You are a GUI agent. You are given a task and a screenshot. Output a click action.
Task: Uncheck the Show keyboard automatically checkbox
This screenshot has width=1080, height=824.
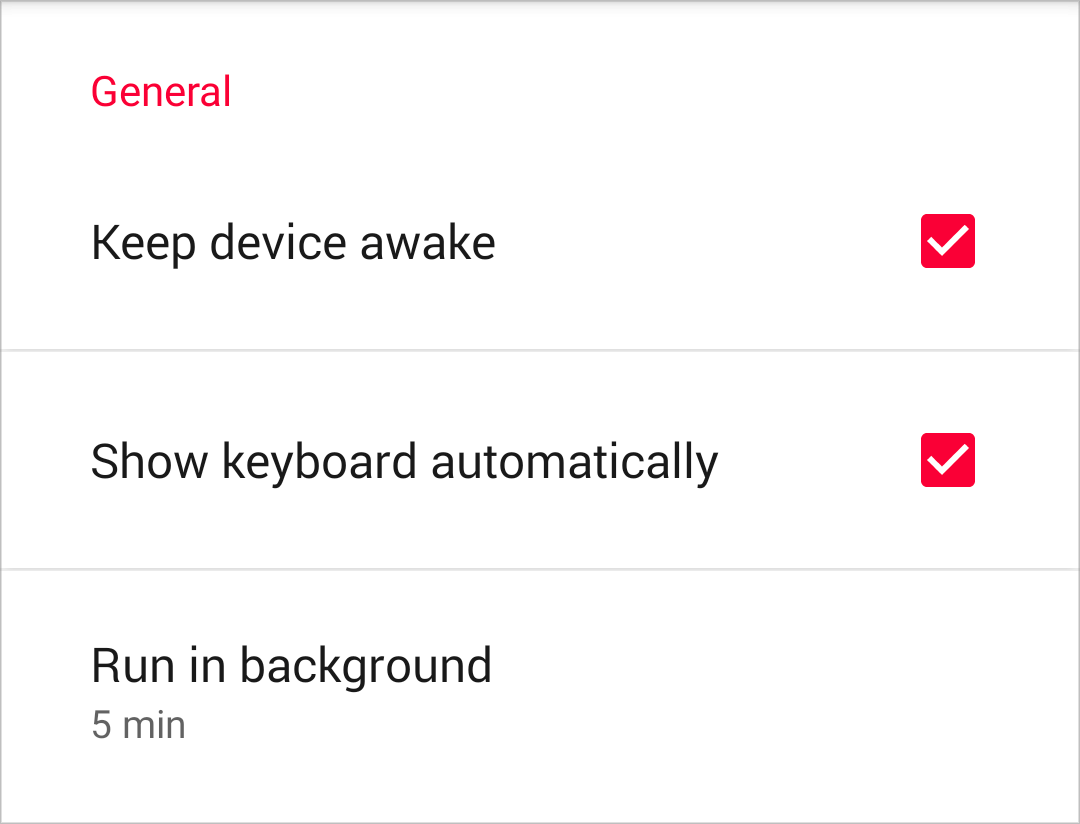click(947, 460)
